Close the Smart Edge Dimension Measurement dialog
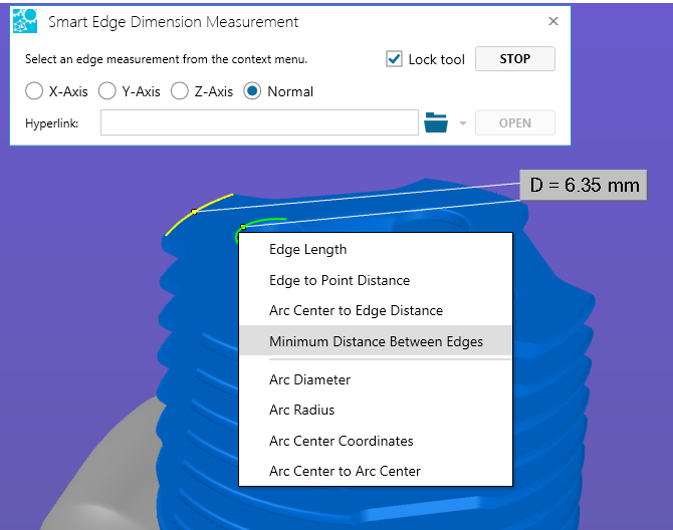This screenshot has height=530, width=673. pyautogui.click(x=553, y=21)
